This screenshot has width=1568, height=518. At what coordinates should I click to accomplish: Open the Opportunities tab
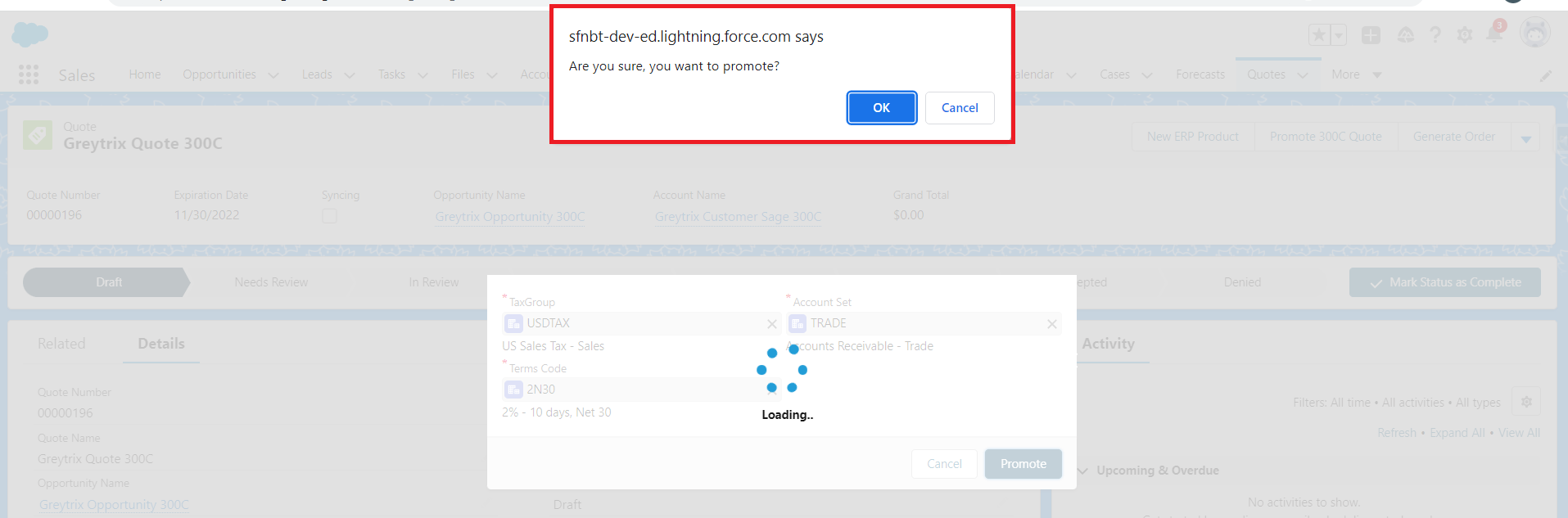tap(219, 74)
